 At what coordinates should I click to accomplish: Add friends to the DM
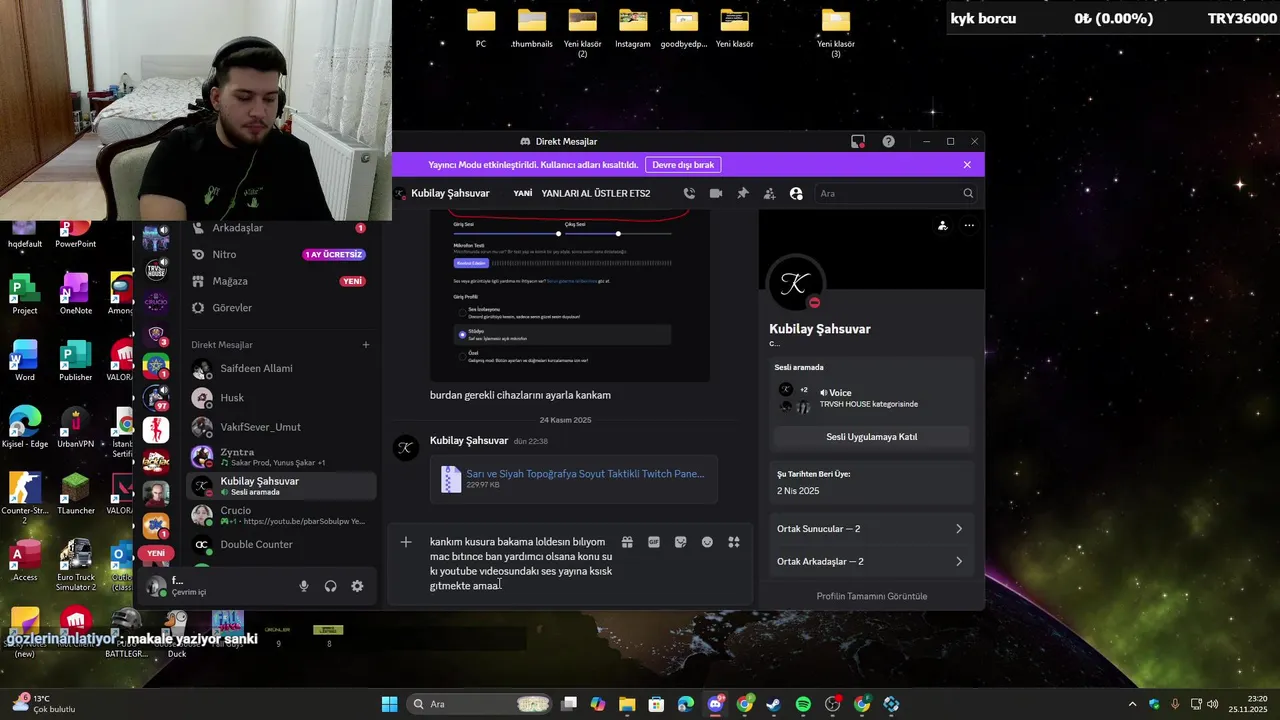(769, 193)
